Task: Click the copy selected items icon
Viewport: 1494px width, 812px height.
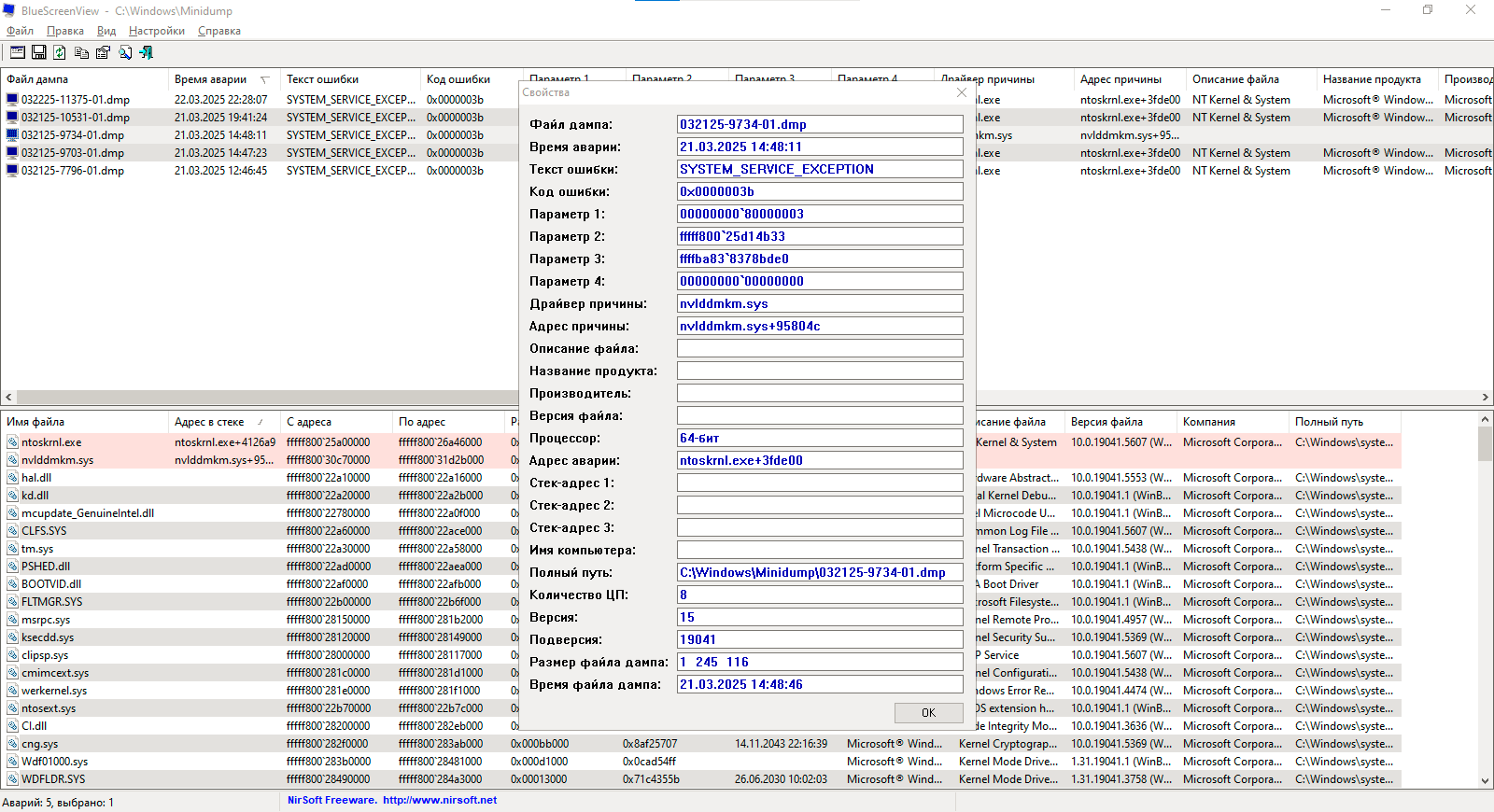Action: [81, 52]
